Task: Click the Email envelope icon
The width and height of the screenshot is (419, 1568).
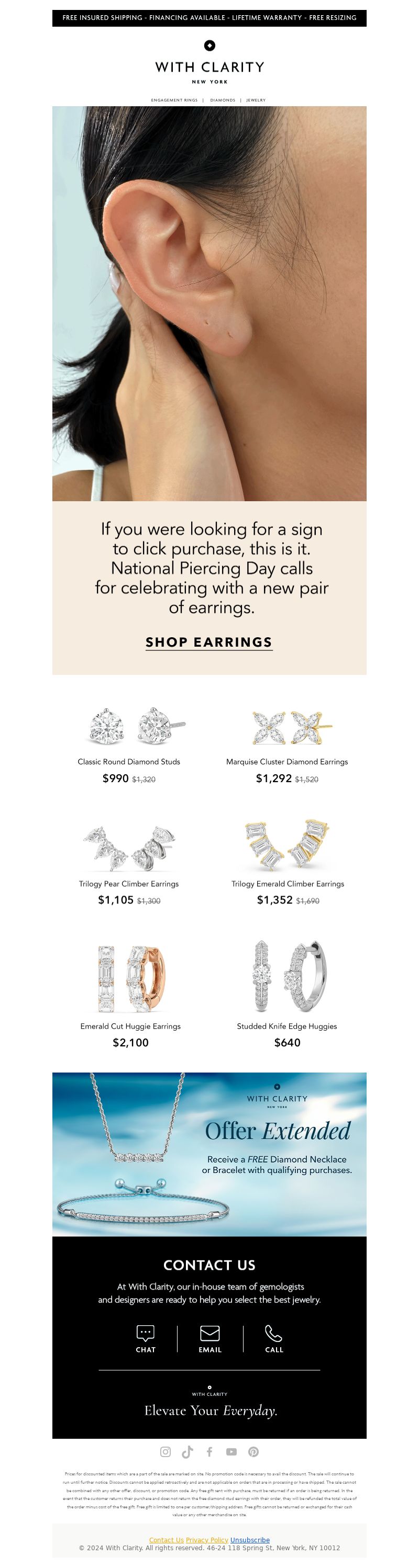Action: coord(210,1333)
